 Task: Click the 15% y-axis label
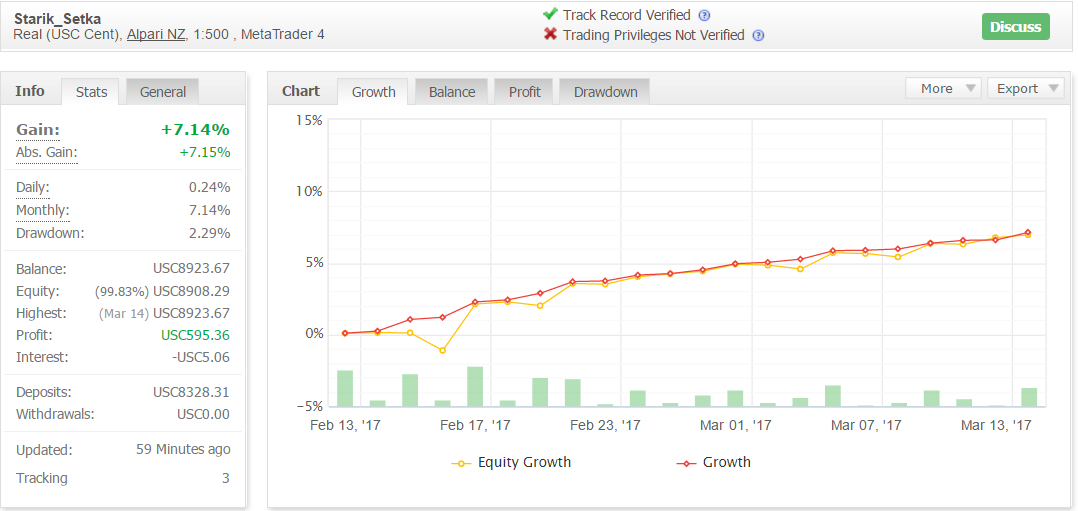[x=309, y=120]
